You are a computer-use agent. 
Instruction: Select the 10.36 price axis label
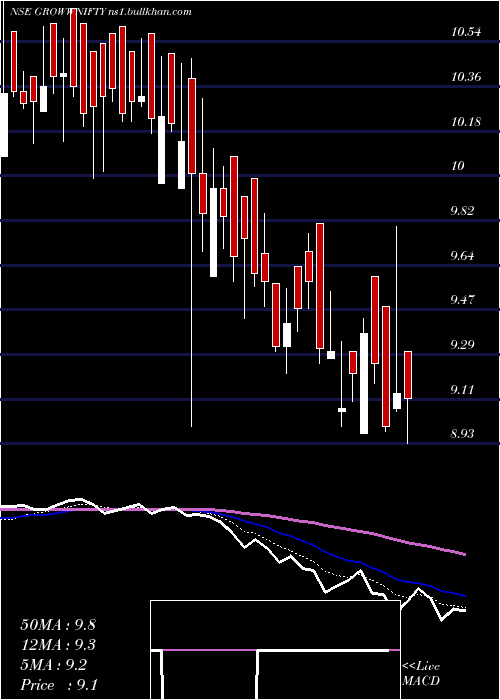pyautogui.click(x=466, y=77)
